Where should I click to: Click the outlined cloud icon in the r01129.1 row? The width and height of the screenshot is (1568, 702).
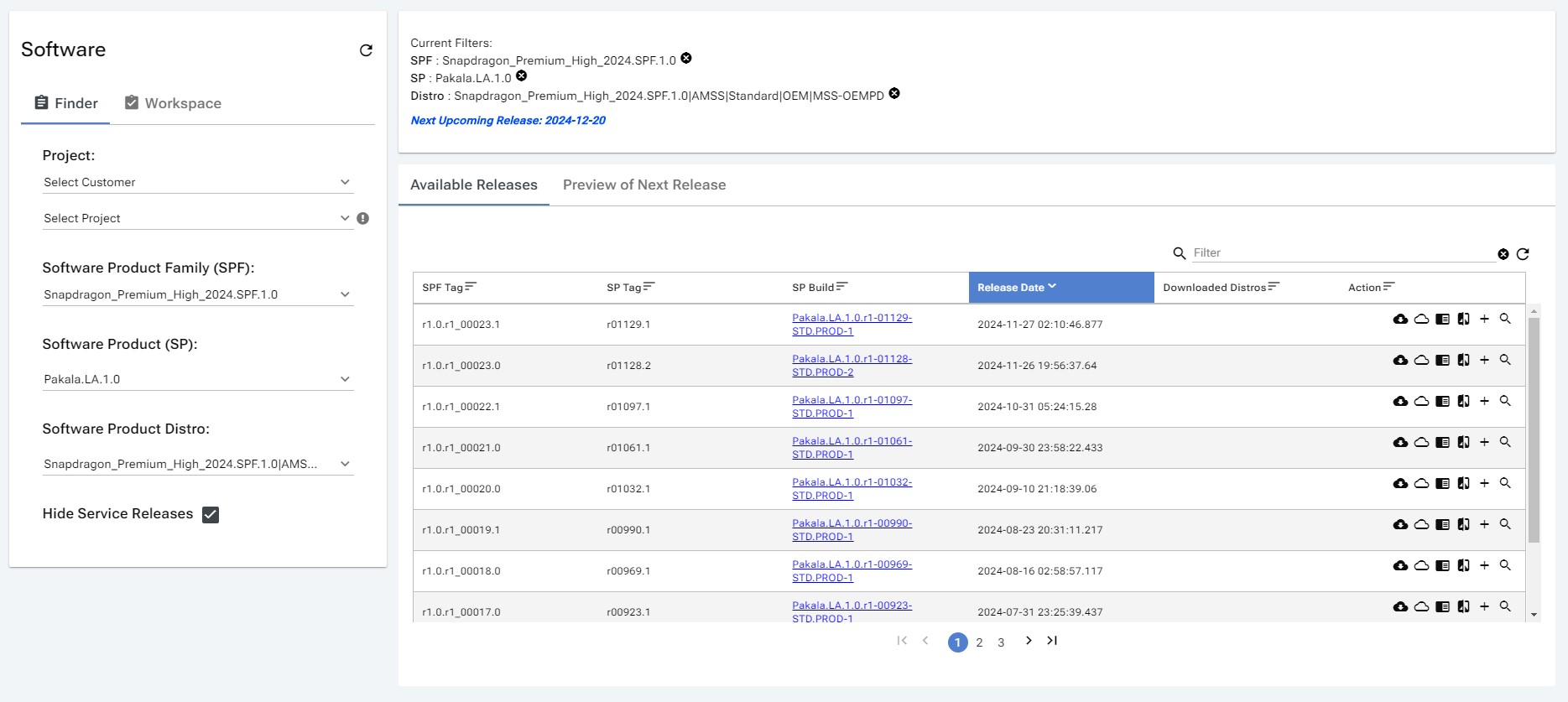click(1421, 319)
